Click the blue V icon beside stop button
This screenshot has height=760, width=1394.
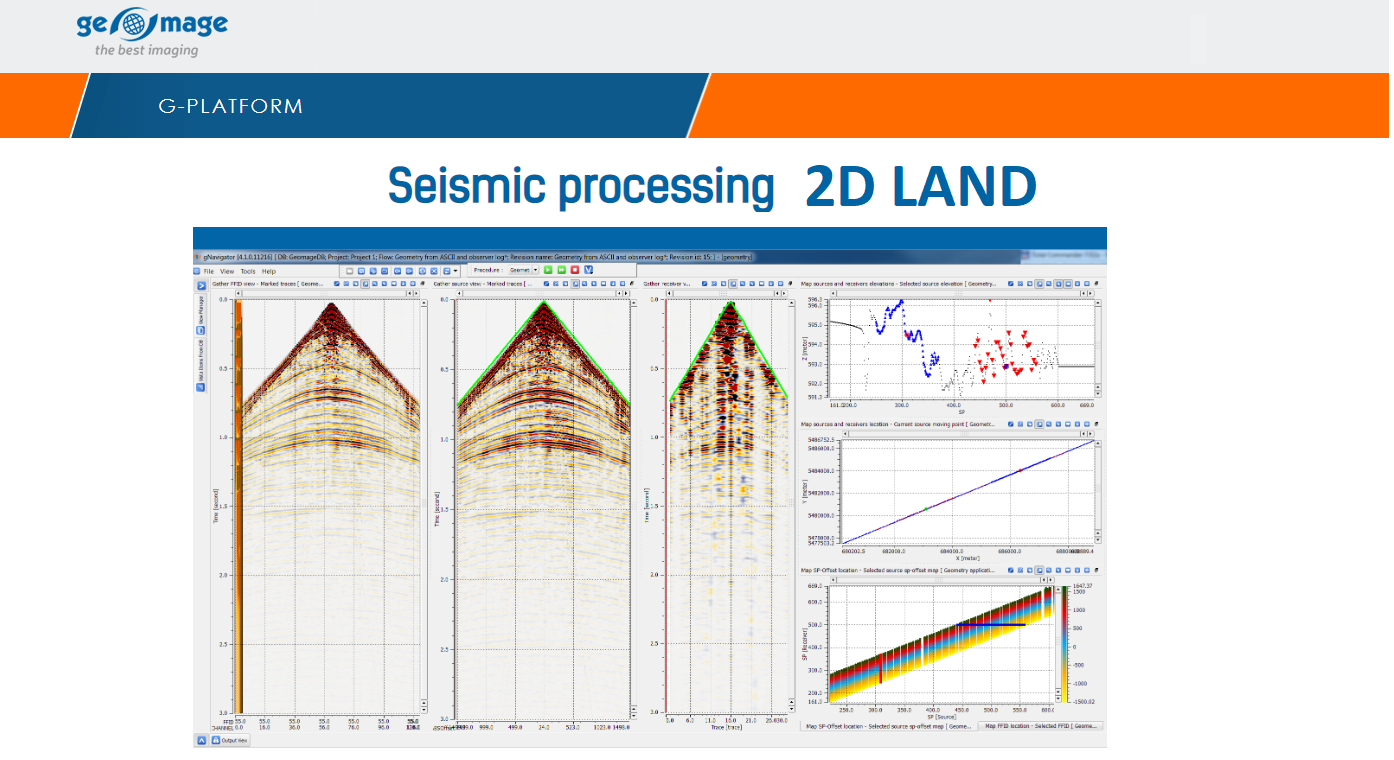589,270
